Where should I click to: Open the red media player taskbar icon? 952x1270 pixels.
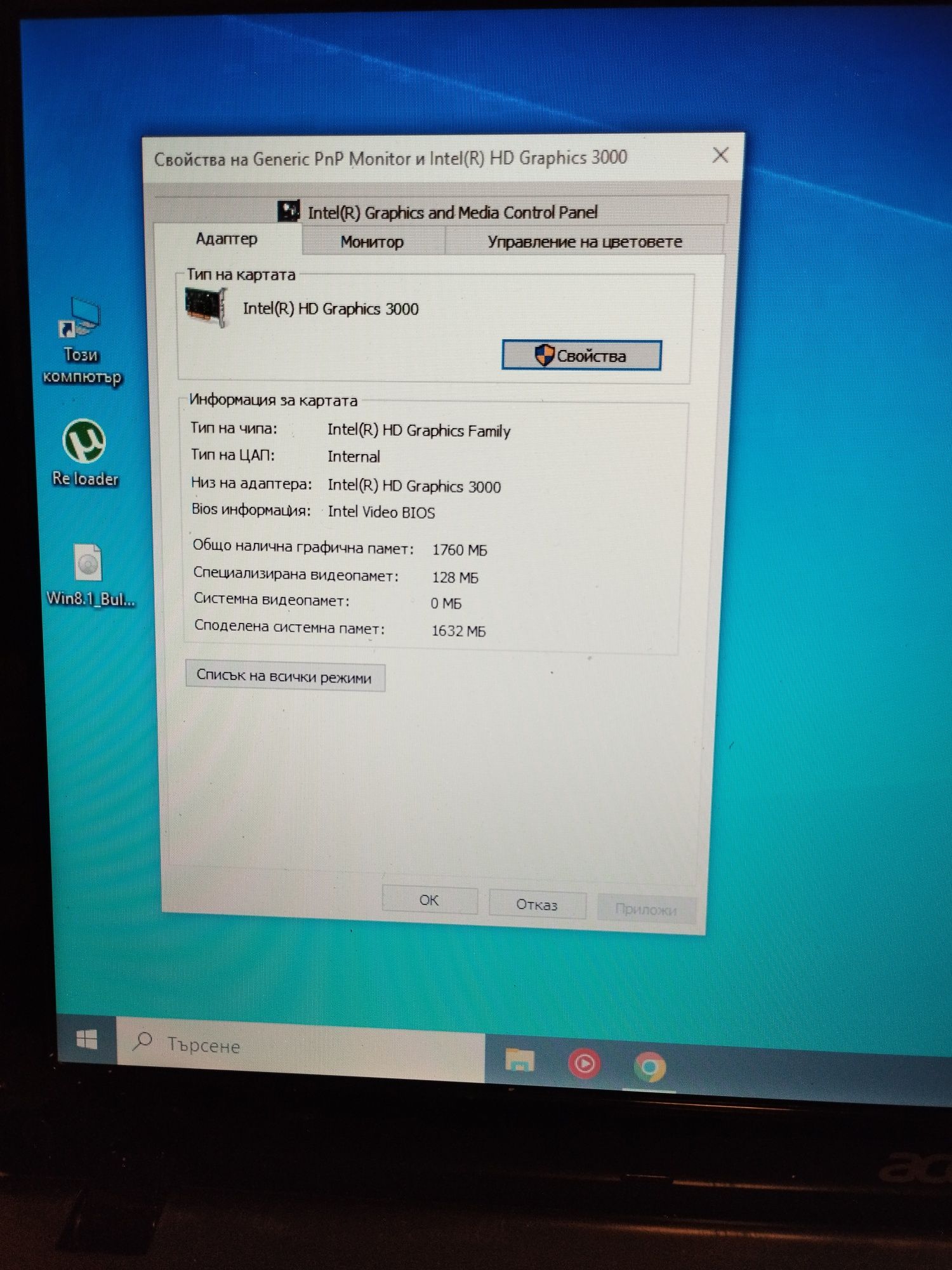[x=584, y=1064]
